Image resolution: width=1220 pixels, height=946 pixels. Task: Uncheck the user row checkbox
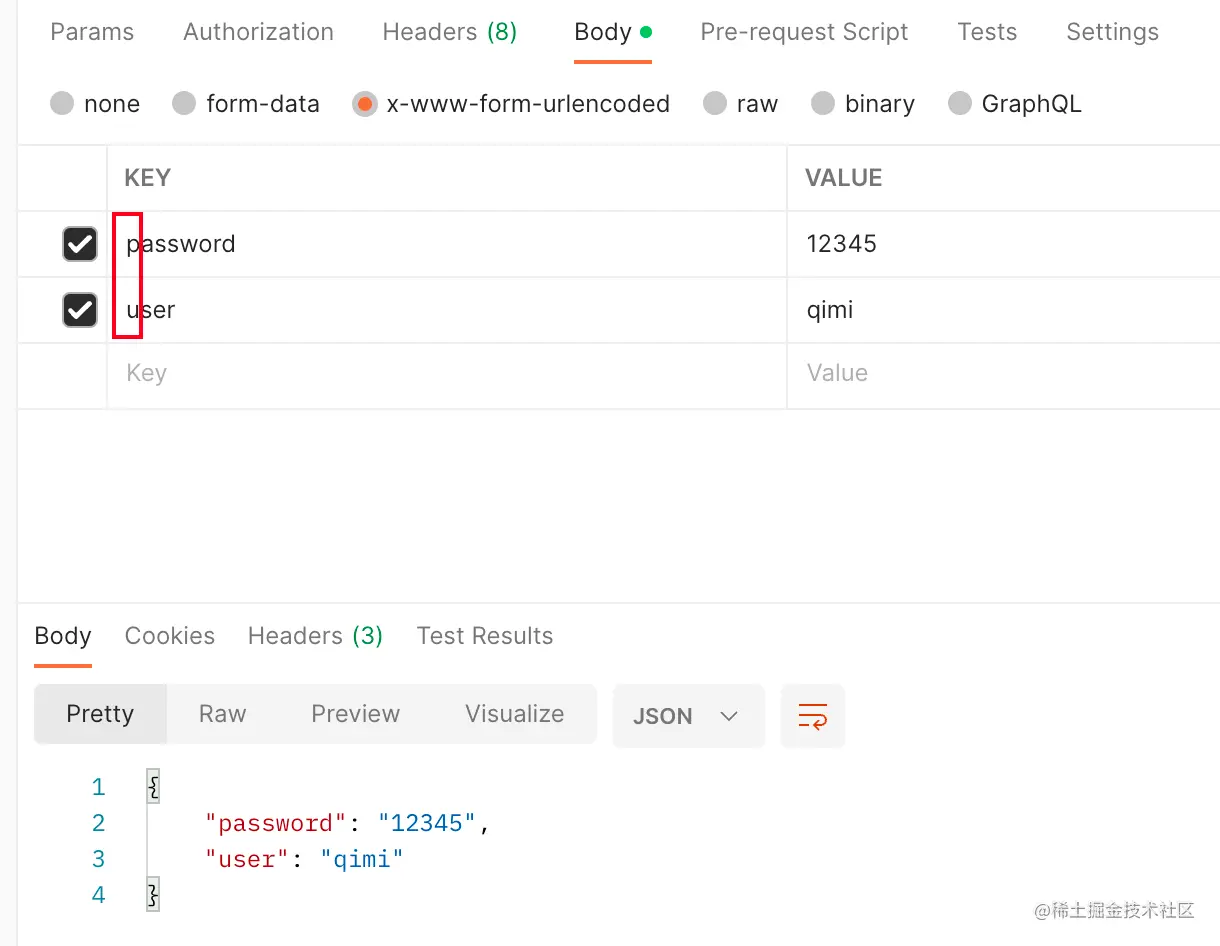[x=80, y=310]
